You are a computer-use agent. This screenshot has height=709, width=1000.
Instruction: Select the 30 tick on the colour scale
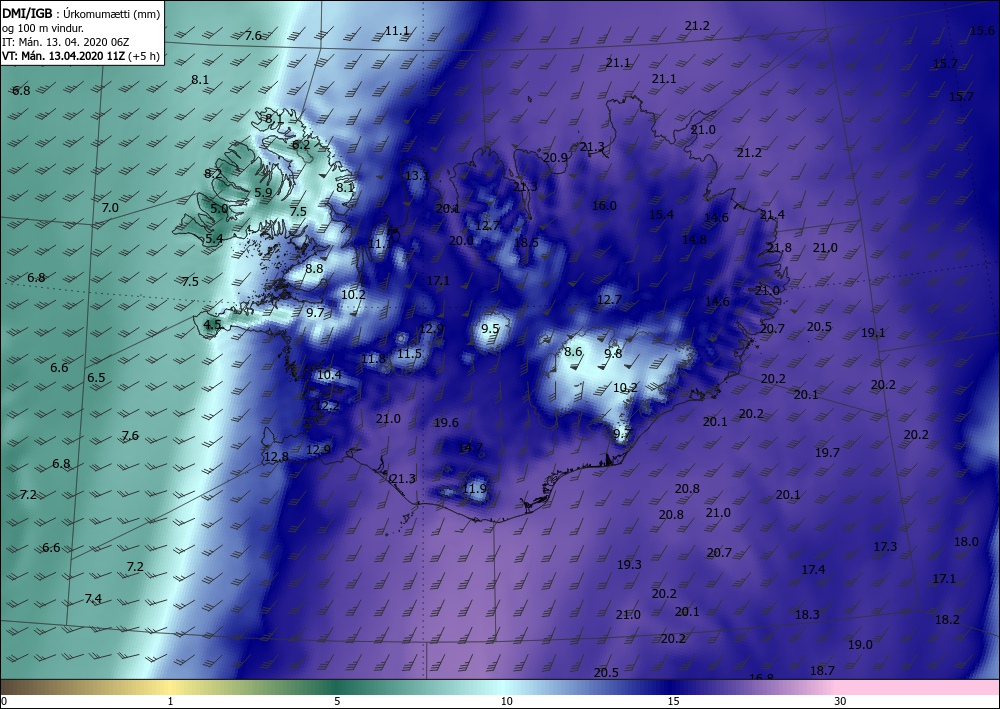841,702
